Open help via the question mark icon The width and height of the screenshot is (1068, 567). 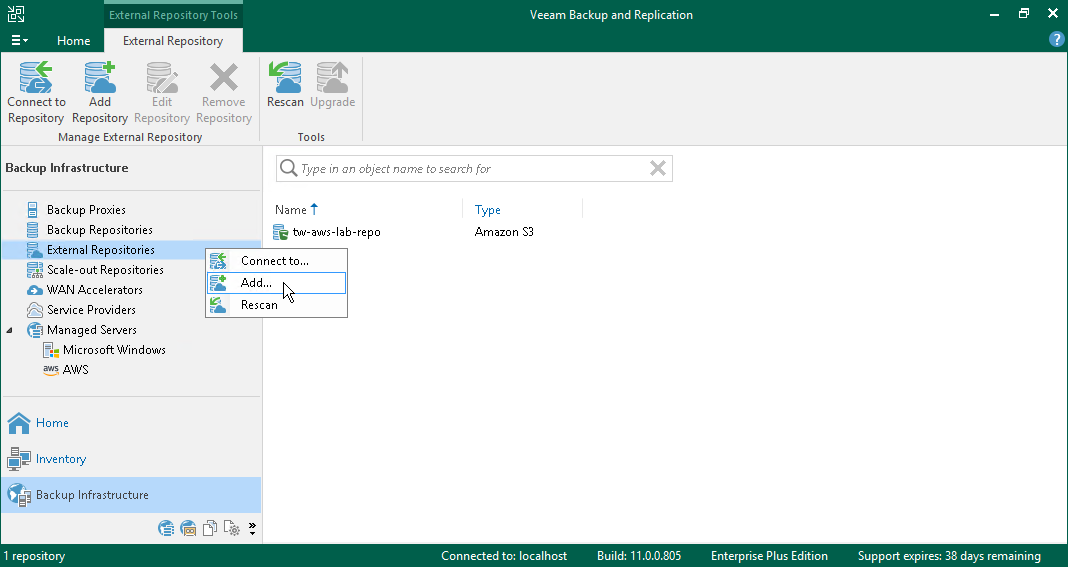[1056, 40]
